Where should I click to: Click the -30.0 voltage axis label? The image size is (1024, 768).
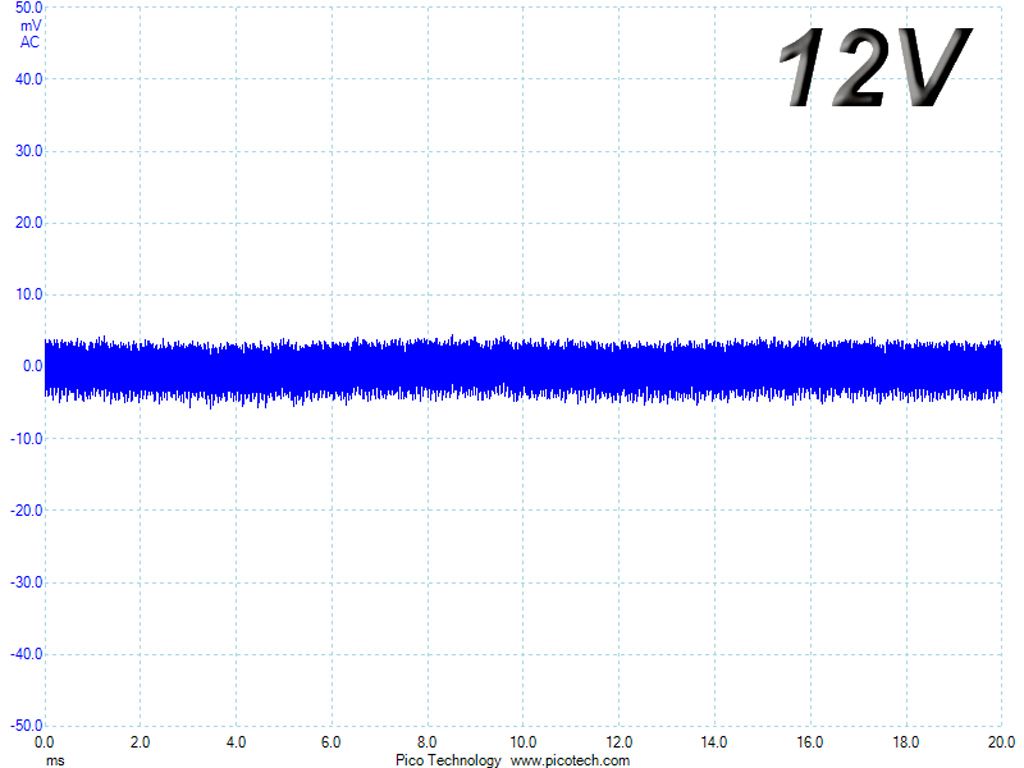tap(26, 582)
